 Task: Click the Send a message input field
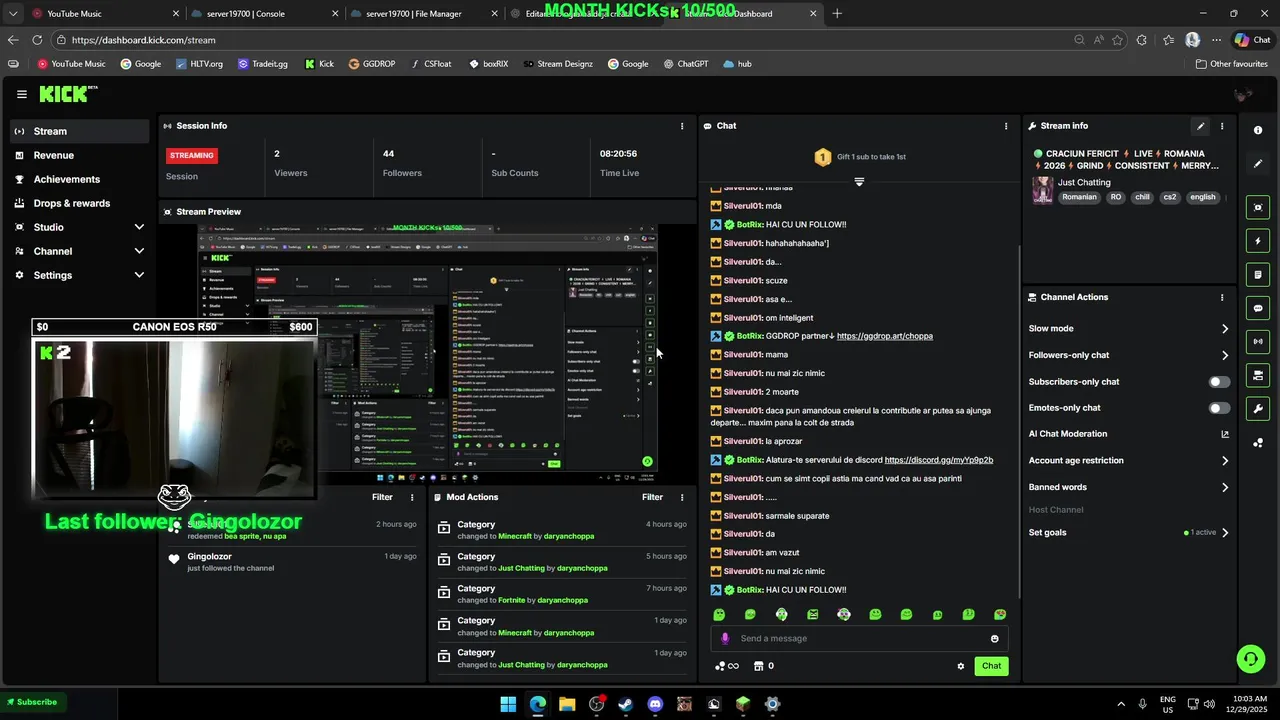click(860, 639)
